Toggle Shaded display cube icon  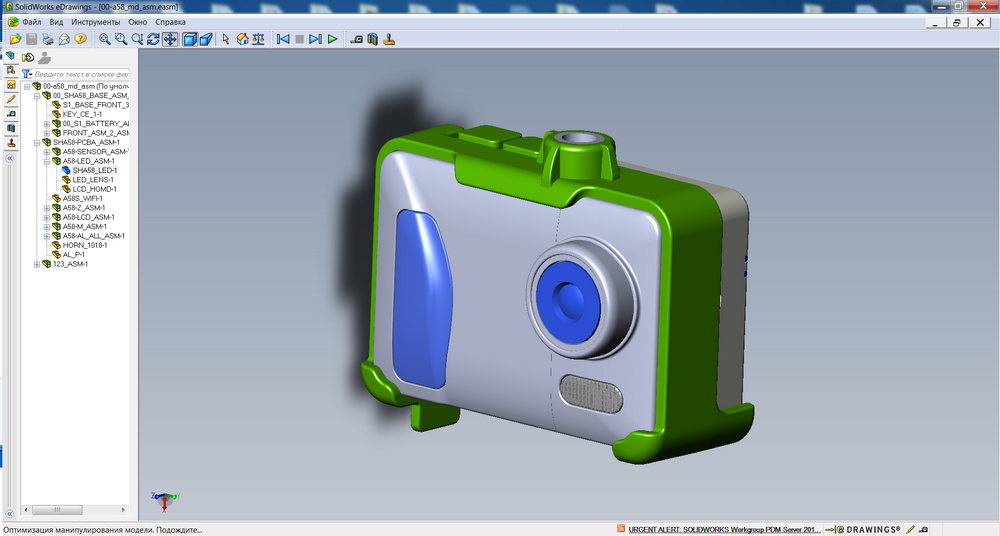[x=189, y=40]
